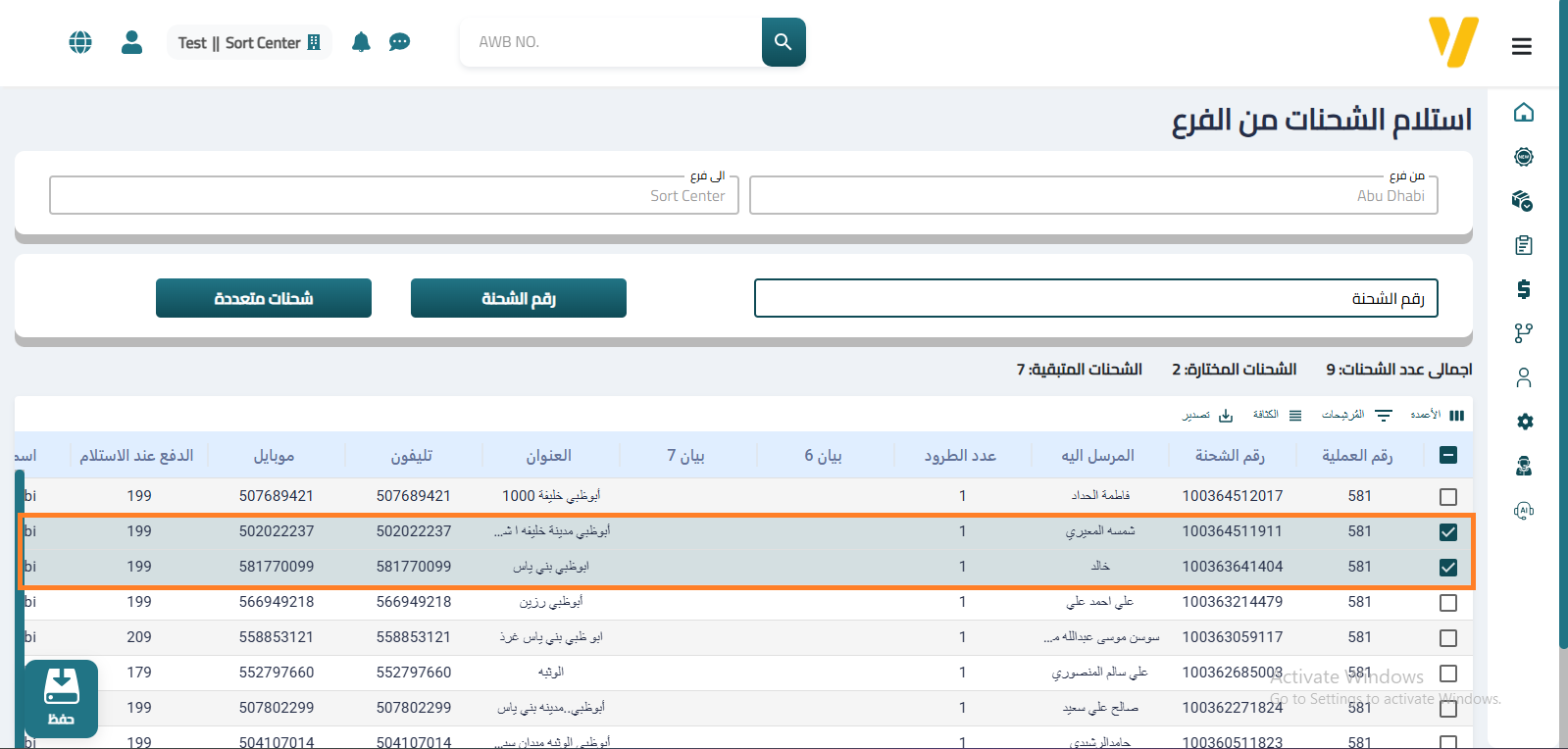Click the شحنات متعددة button
The width and height of the screenshot is (1568, 749).
pyautogui.click(x=264, y=298)
